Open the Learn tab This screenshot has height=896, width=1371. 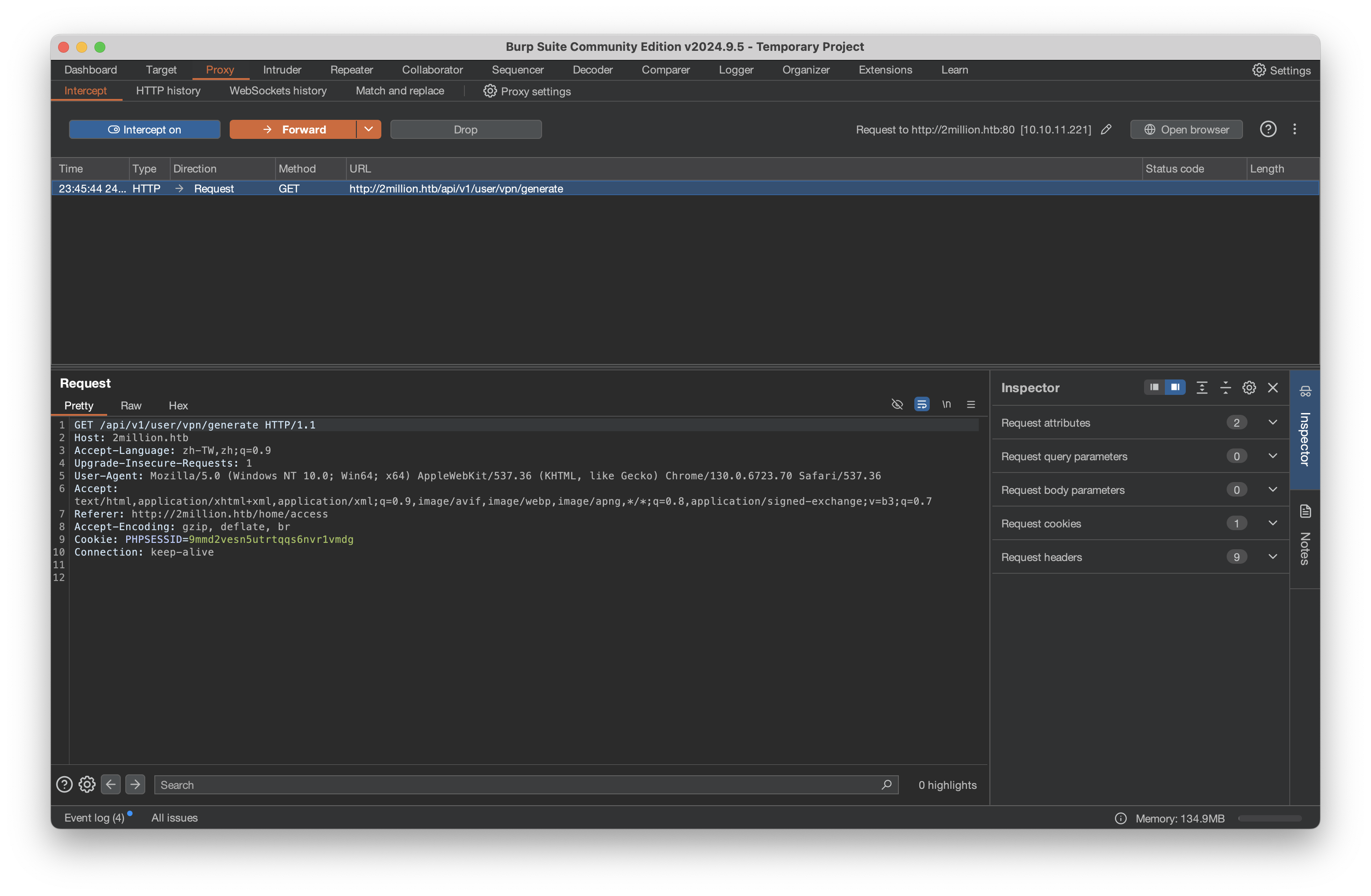point(955,70)
